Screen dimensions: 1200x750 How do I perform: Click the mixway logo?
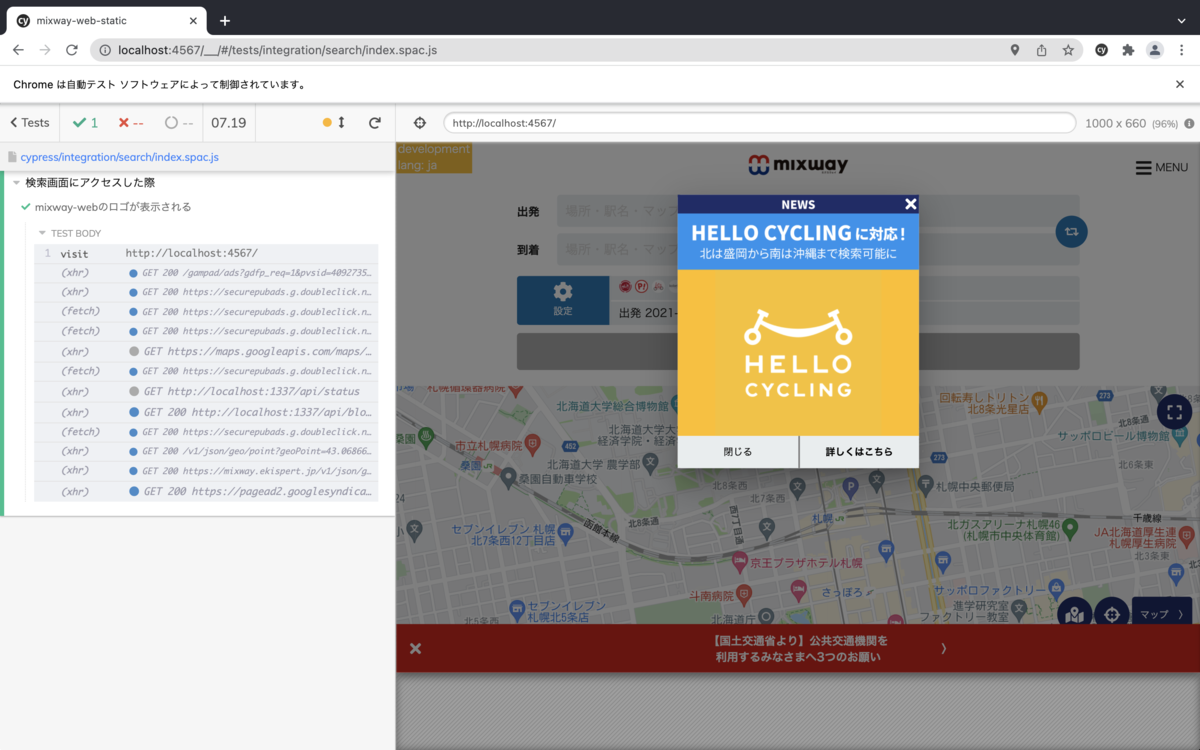pos(797,165)
